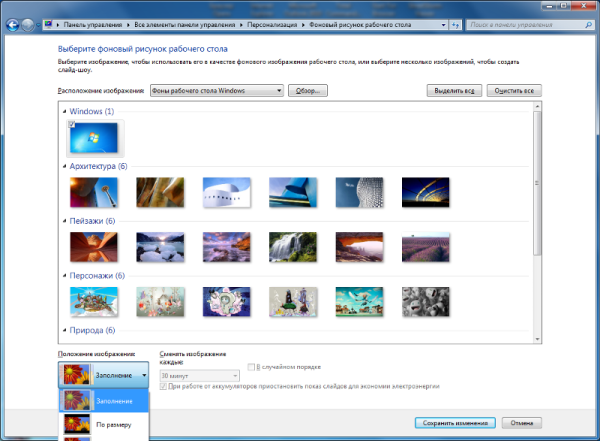Toggle the pause slideshow on battery checkbox
600x441 pixels.
[164, 386]
